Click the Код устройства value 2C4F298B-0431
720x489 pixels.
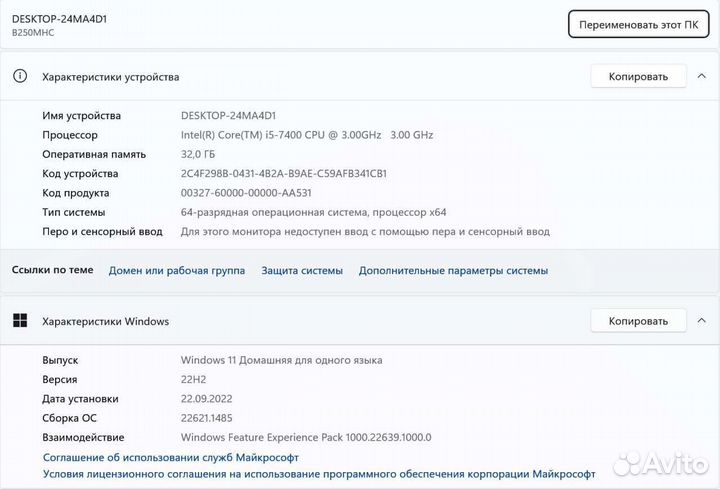pyautogui.click(x=284, y=173)
